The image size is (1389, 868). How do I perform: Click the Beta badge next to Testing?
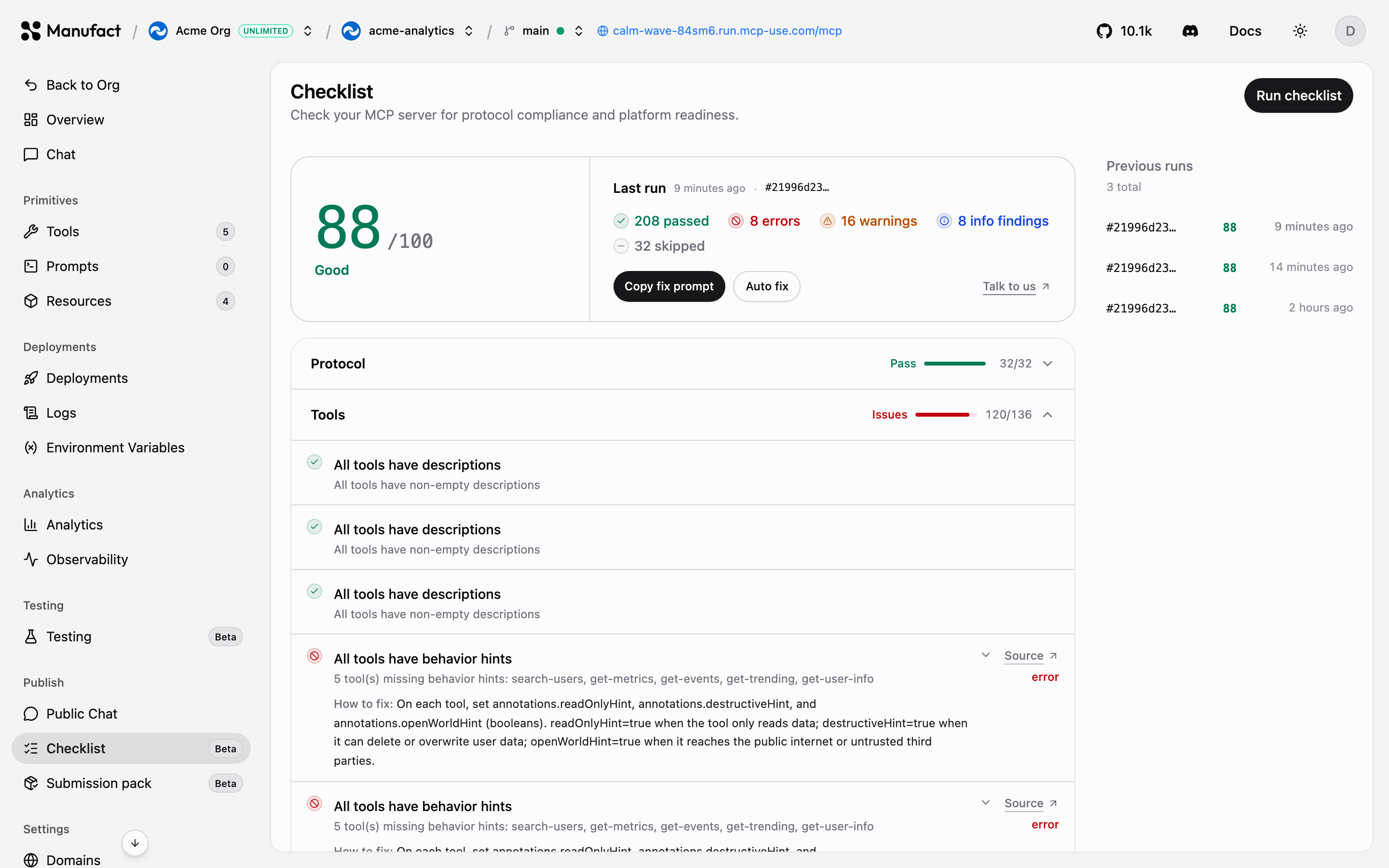pyautogui.click(x=226, y=637)
